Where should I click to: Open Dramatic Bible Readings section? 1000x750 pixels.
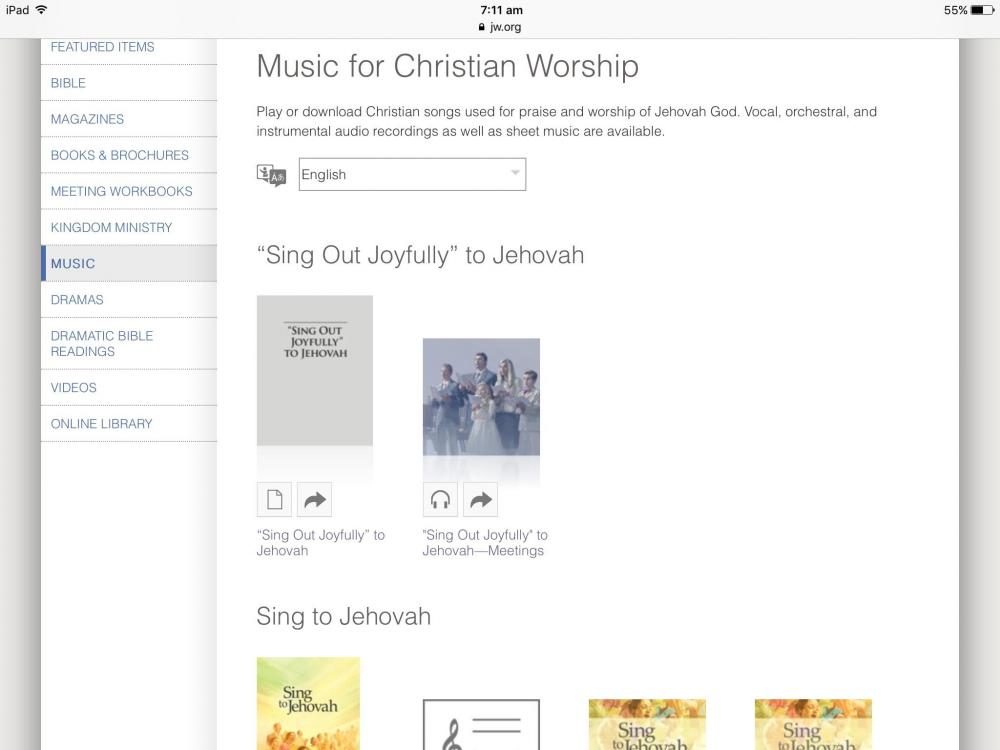(102, 343)
